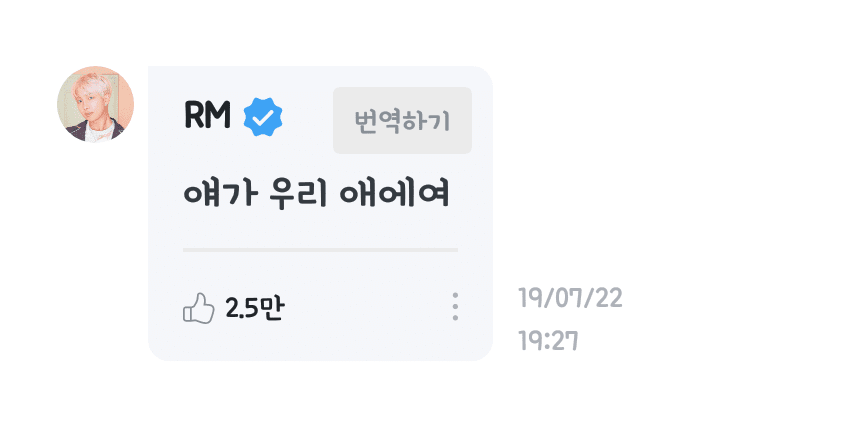
Task: Click the post date 19/07/22
Action: coord(570,298)
